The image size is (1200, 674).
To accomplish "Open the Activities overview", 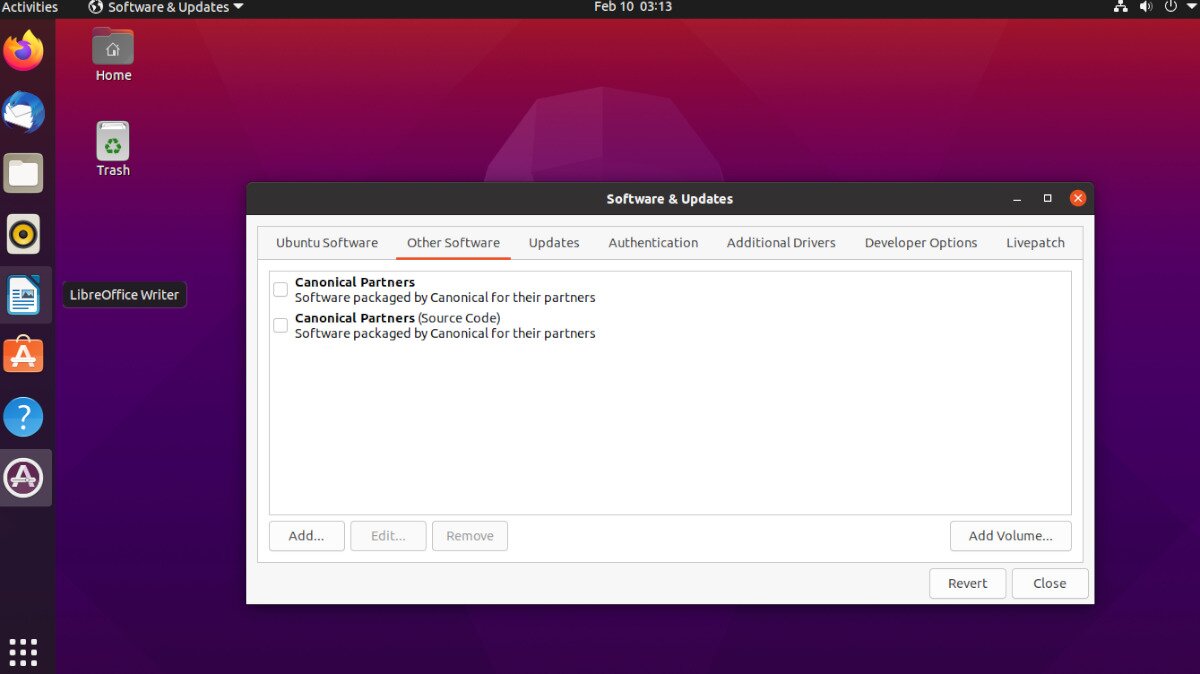I will tap(30, 8).
